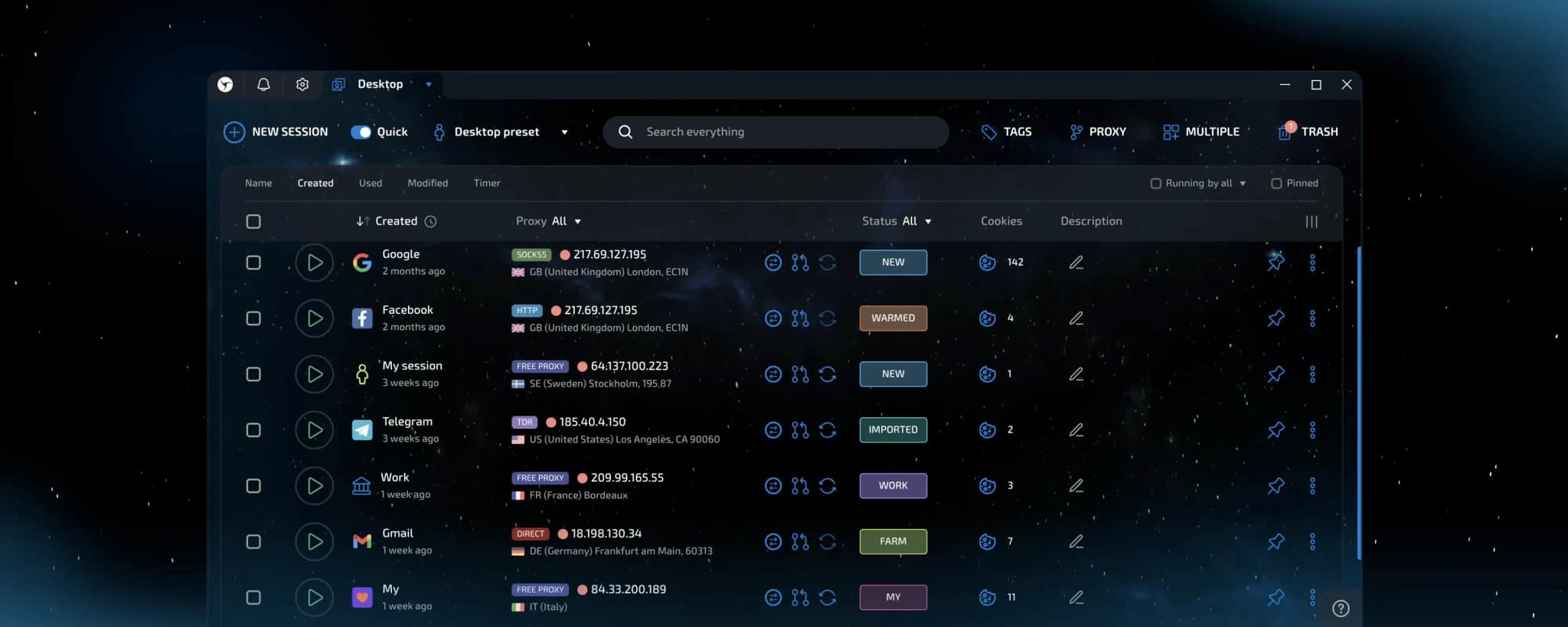
Task: Click the NEW SESSION button
Action: click(x=276, y=132)
